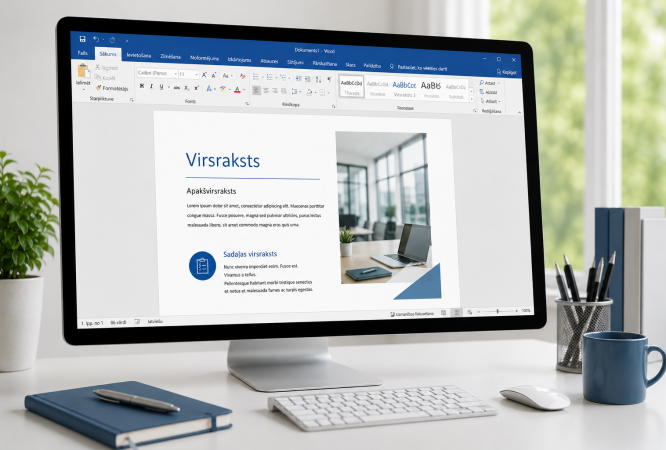Switch to the Skats tab
This screenshot has width=666, height=450.
point(350,65)
